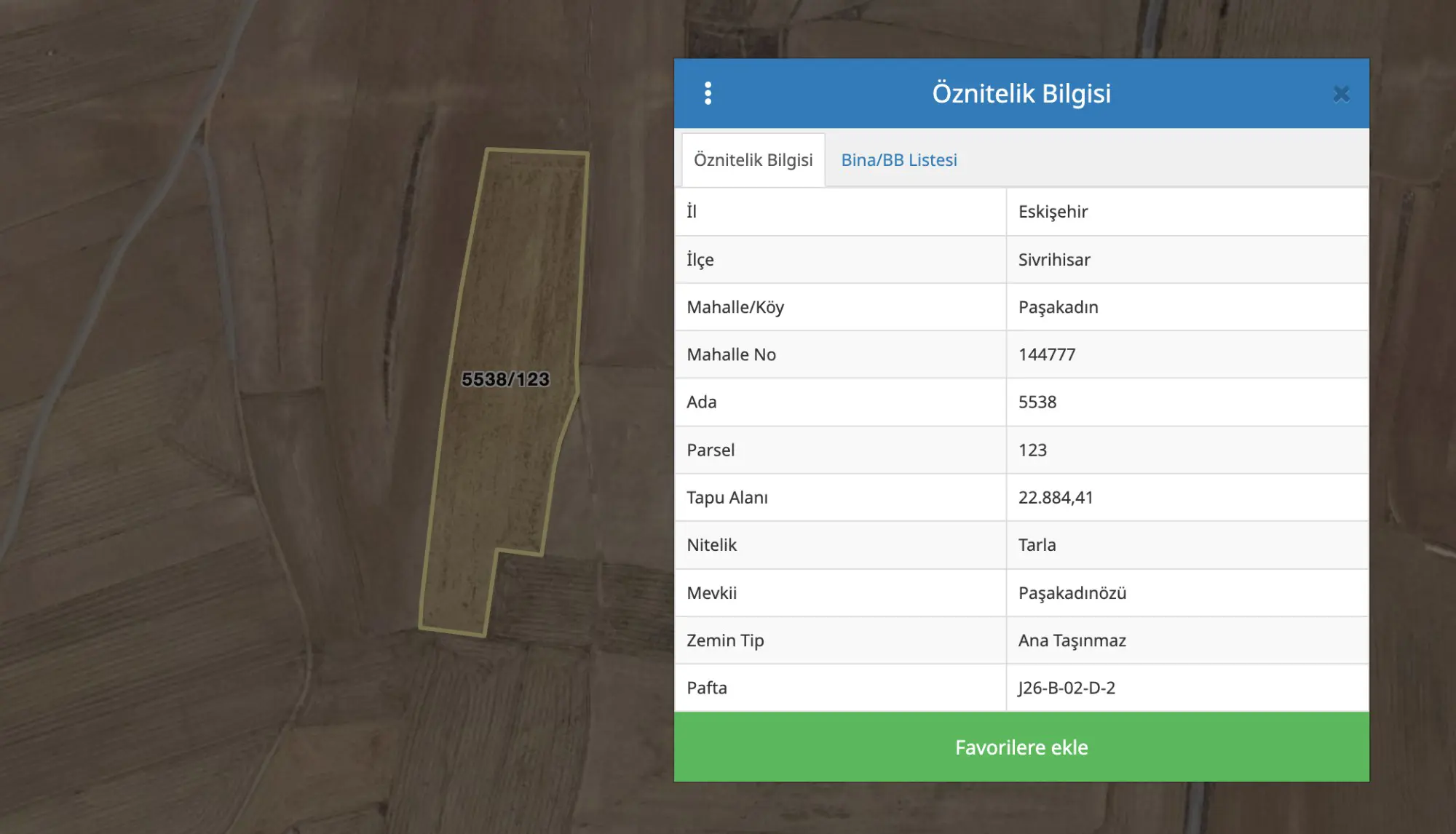The width and height of the screenshot is (1456, 834).
Task: Click the Mahalle No value 144777
Action: [x=1046, y=354]
